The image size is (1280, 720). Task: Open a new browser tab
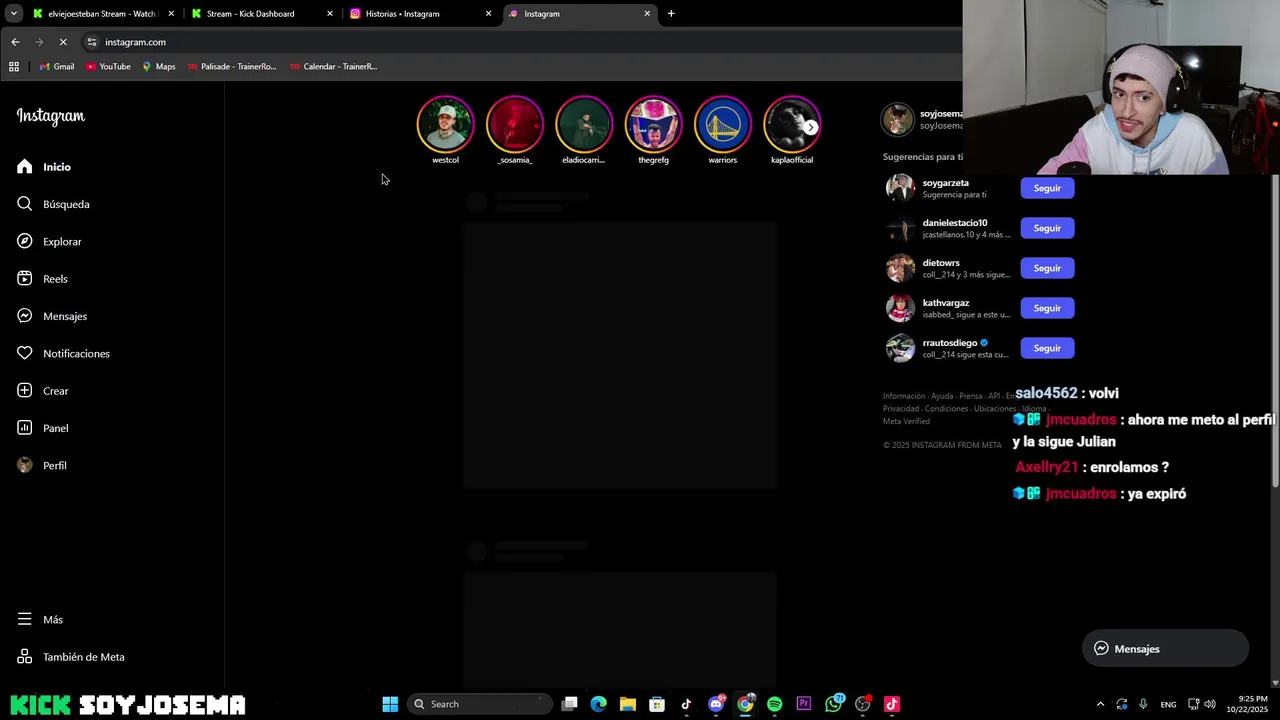671,14
